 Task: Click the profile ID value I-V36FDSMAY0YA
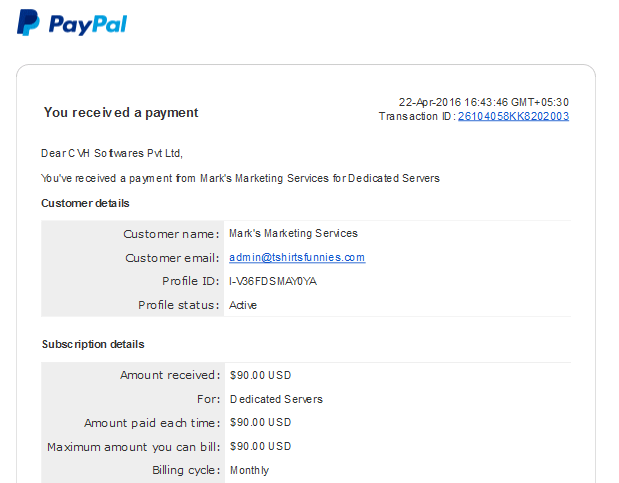(x=273, y=281)
